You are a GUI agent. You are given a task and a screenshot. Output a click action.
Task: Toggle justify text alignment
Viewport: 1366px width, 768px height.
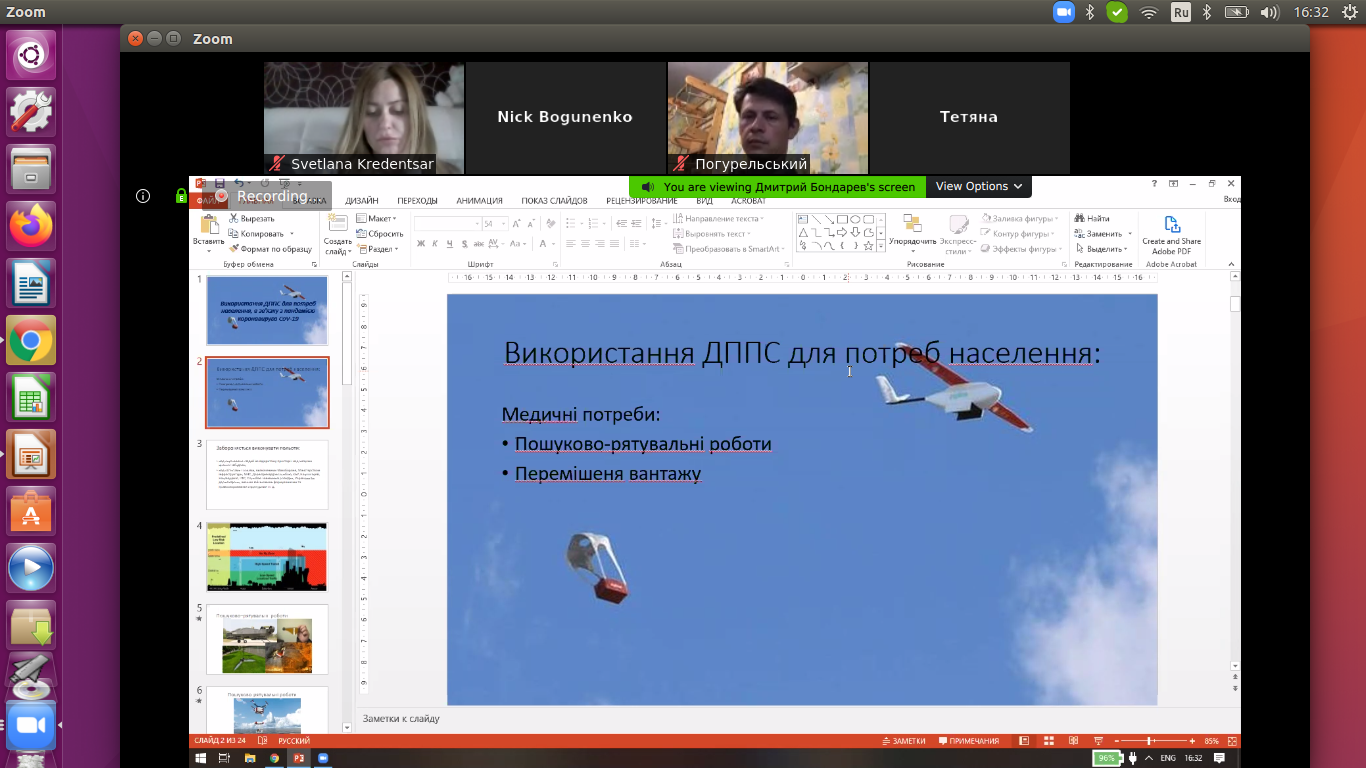coord(613,243)
